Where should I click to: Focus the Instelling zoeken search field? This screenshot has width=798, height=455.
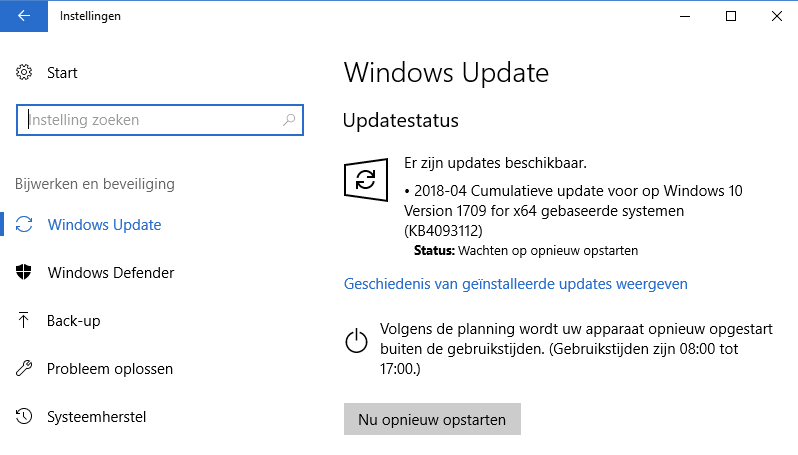point(150,120)
